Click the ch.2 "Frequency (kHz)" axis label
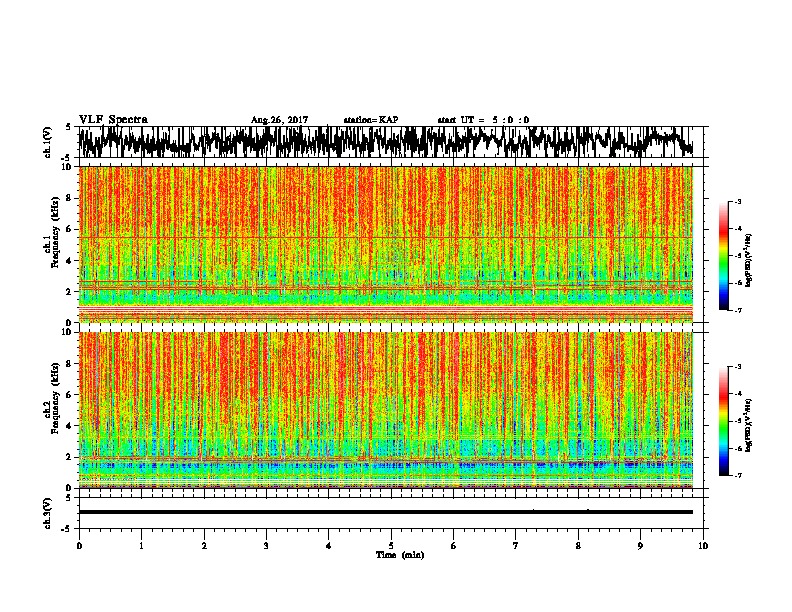The width and height of the screenshot is (792, 612). (55, 398)
